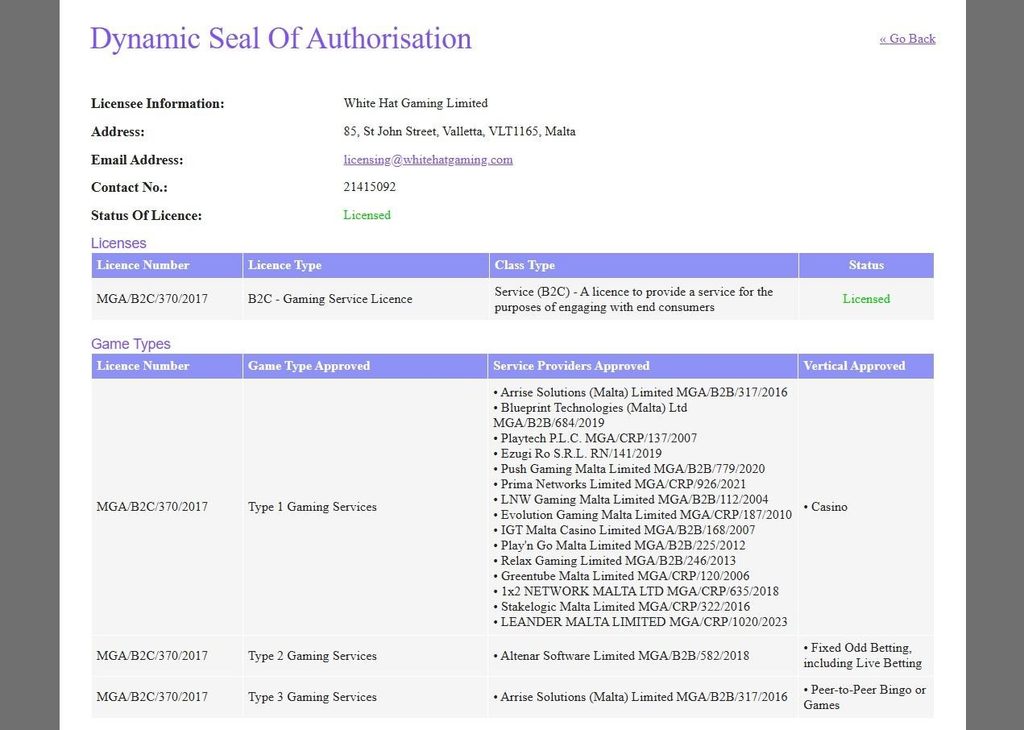Click the Vertical Approved column header
Image resolution: width=1024 pixels, height=730 pixels.
865,366
